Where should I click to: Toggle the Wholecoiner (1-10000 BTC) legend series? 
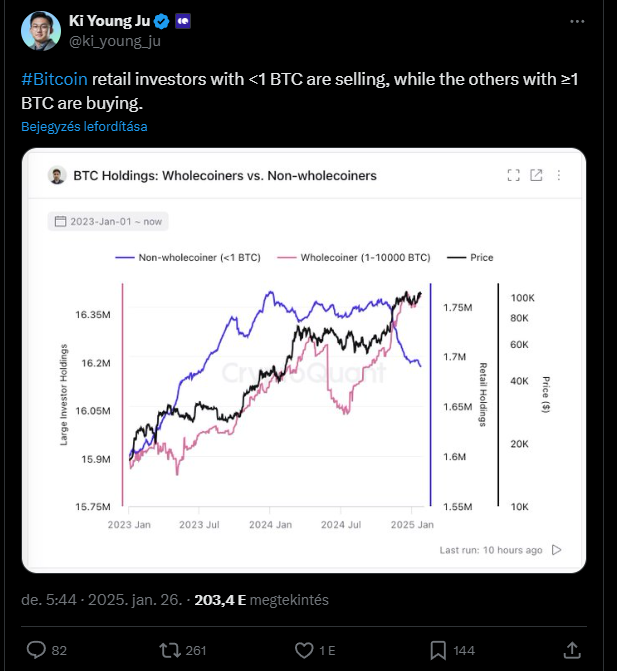click(353, 258)
